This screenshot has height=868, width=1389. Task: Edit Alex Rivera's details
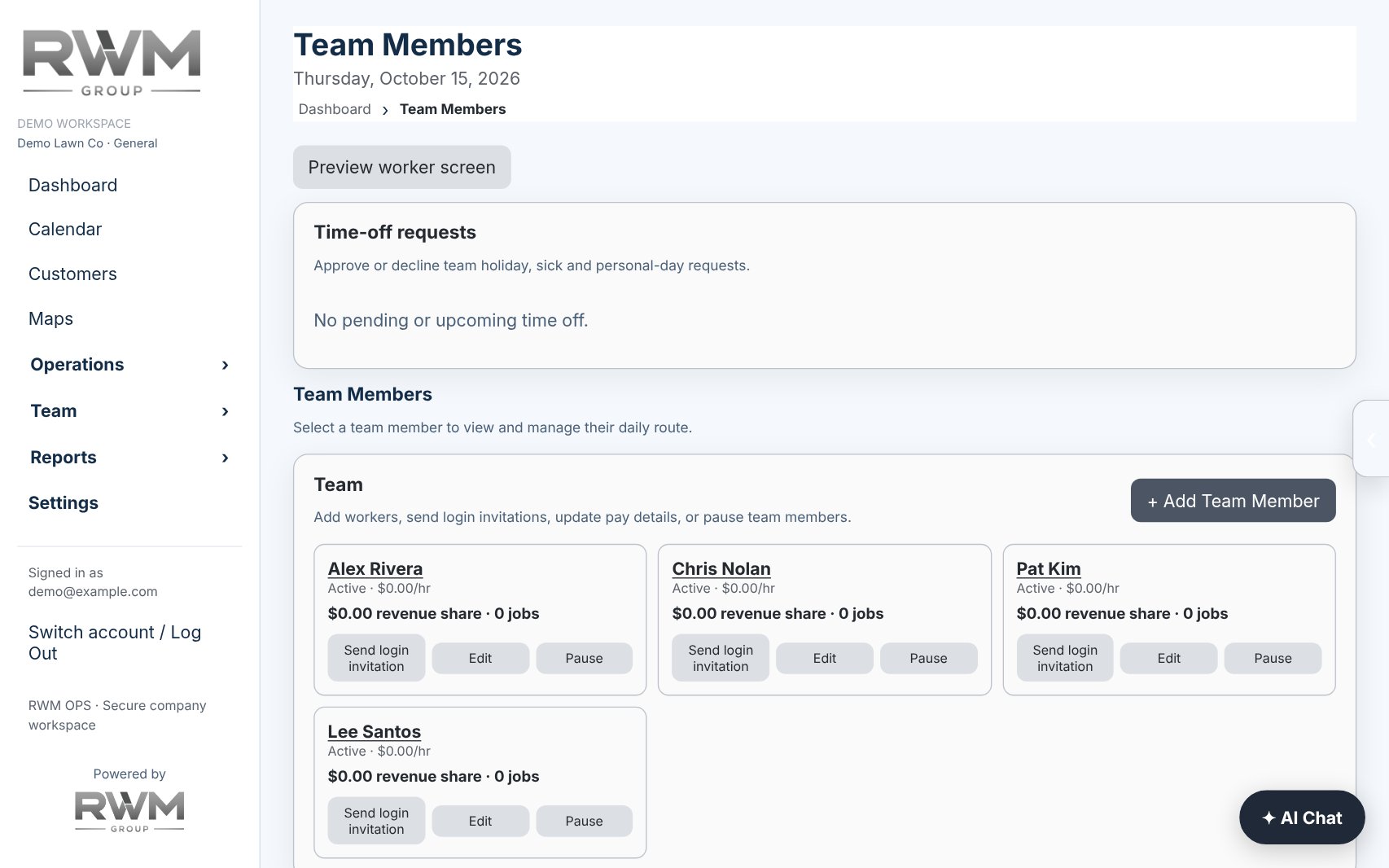(x=480, y=658)
